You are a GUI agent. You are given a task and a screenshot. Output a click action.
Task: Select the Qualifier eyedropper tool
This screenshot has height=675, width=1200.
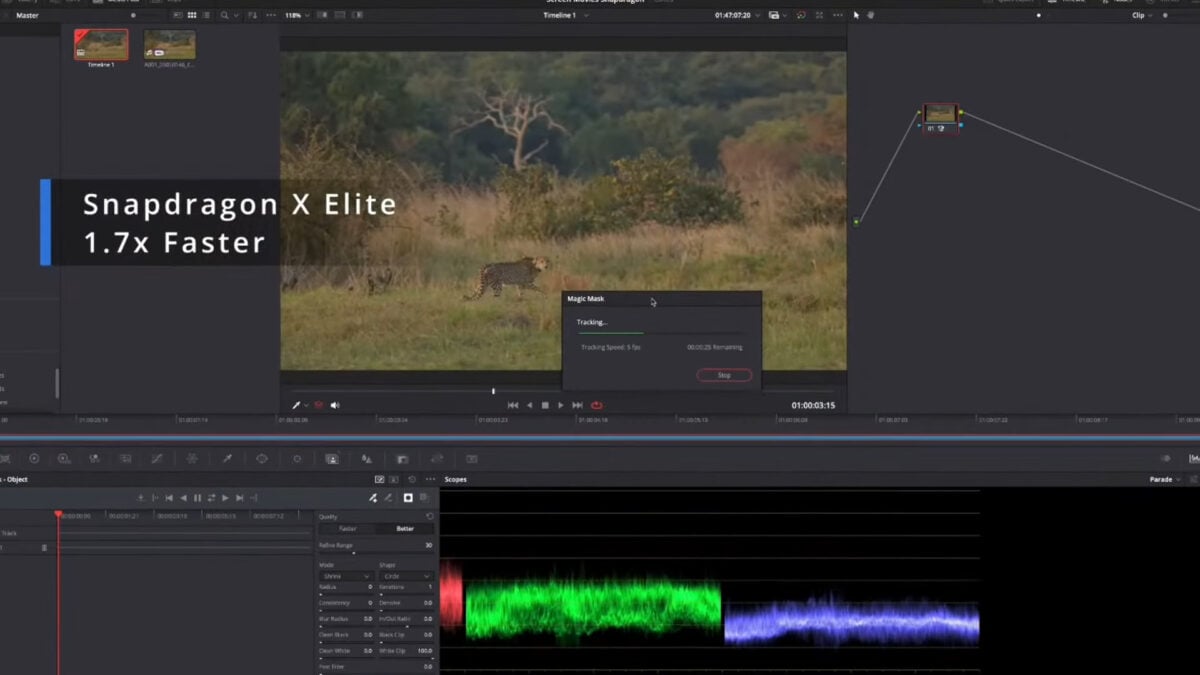225,458
